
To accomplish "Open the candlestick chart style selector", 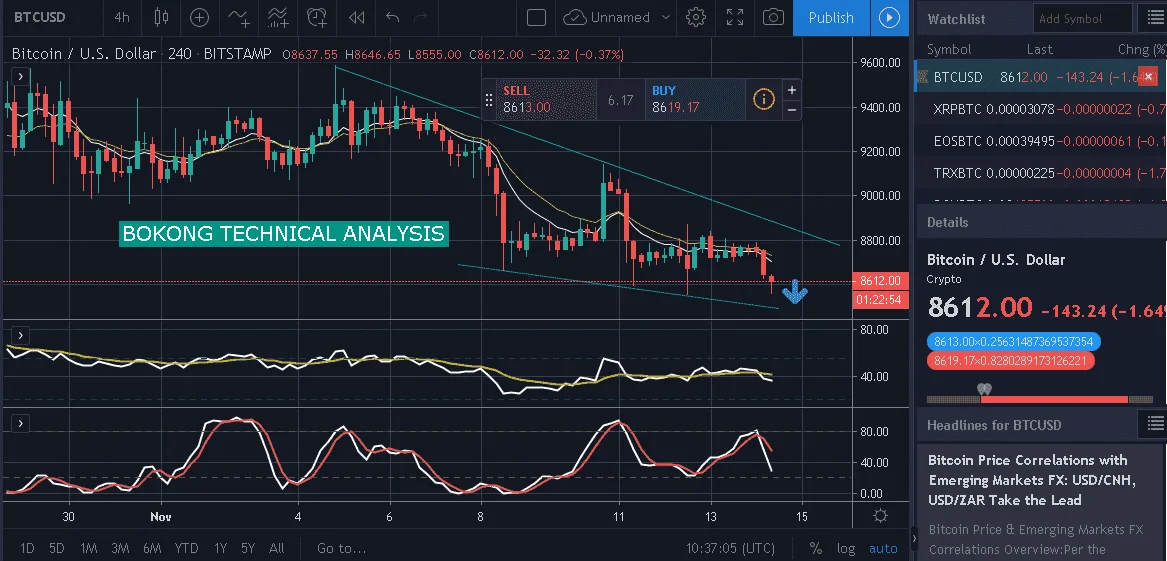I will pyautogui.click(x=160, y=17).
